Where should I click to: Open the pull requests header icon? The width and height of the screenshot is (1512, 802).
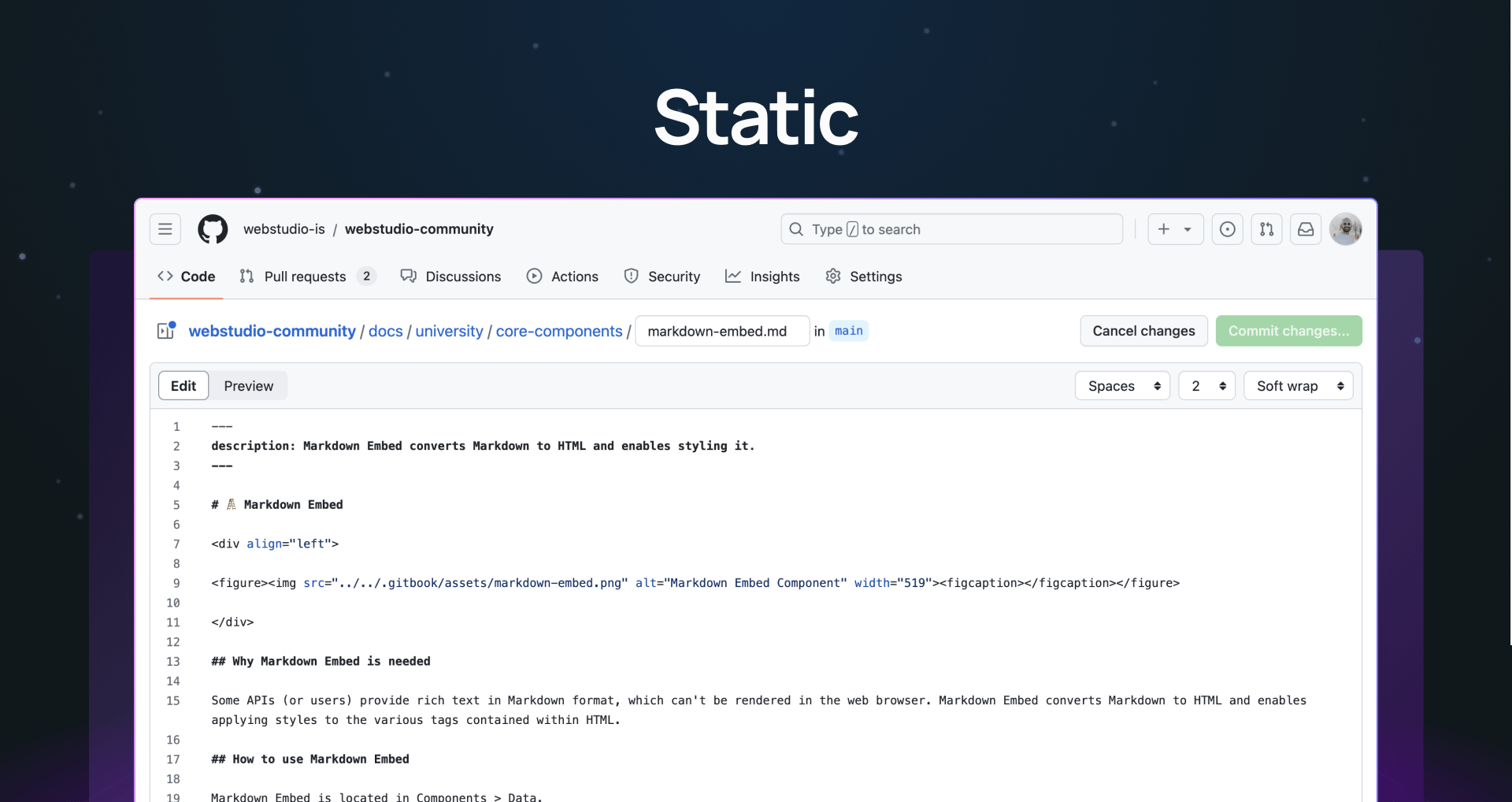point(1266,229)
